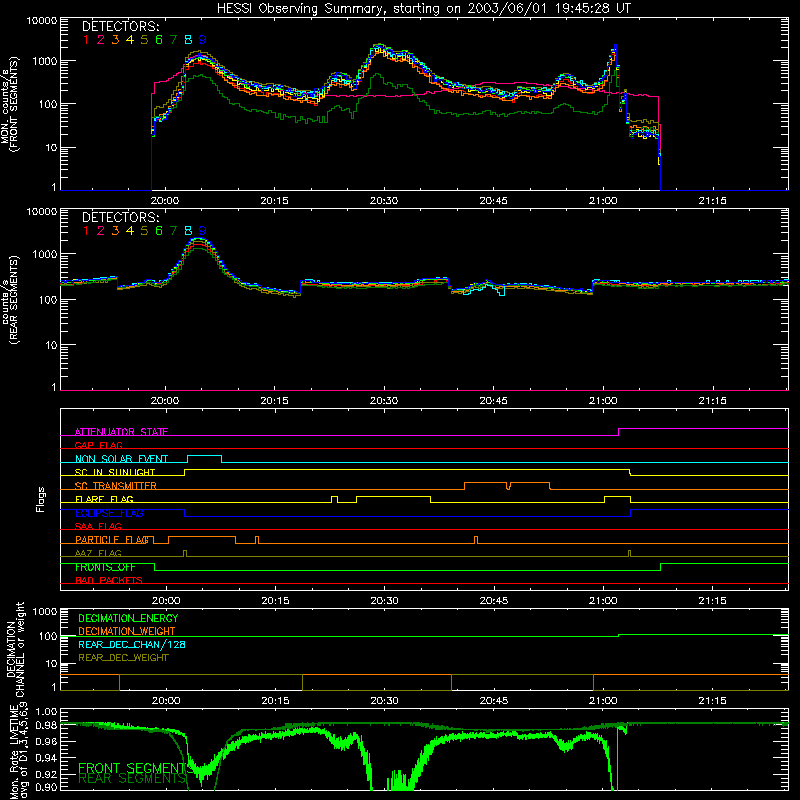Click the 10000 y-axis value of front segments plot
The height and width of the screenshot is (800, 800).
tap(42, 21)
